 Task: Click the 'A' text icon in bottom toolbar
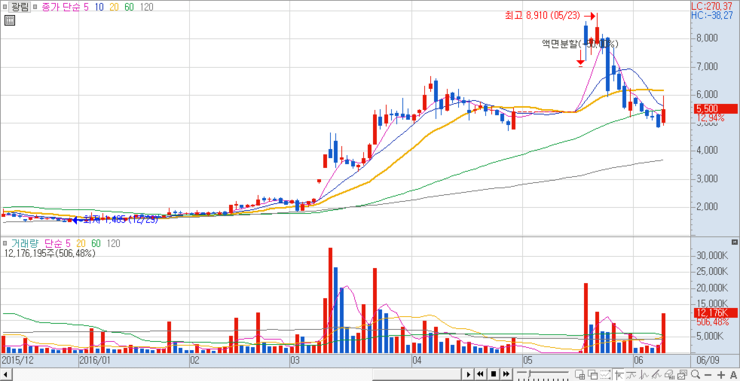click(733, 374)
